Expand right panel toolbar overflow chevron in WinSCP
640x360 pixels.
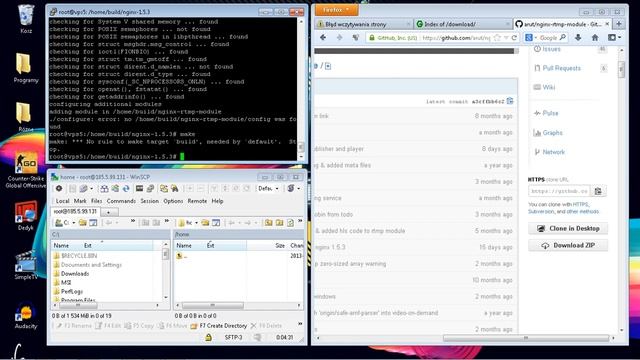click(x=300, y=221)
